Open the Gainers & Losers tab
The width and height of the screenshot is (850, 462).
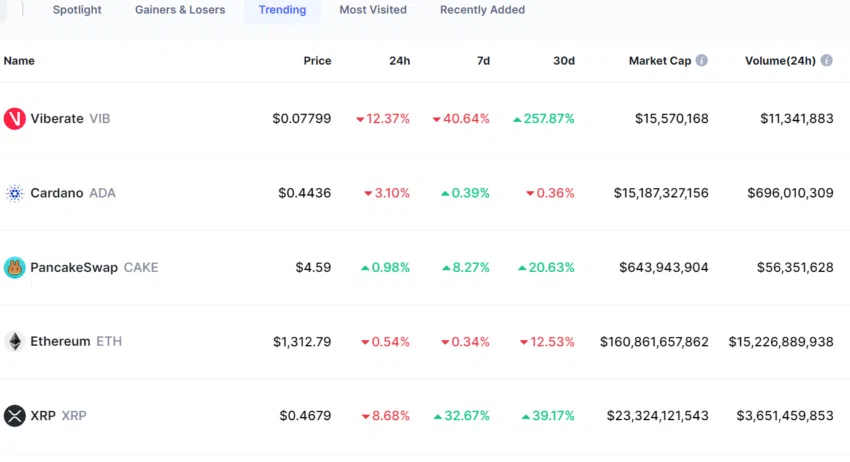click(x=180, y=10)
